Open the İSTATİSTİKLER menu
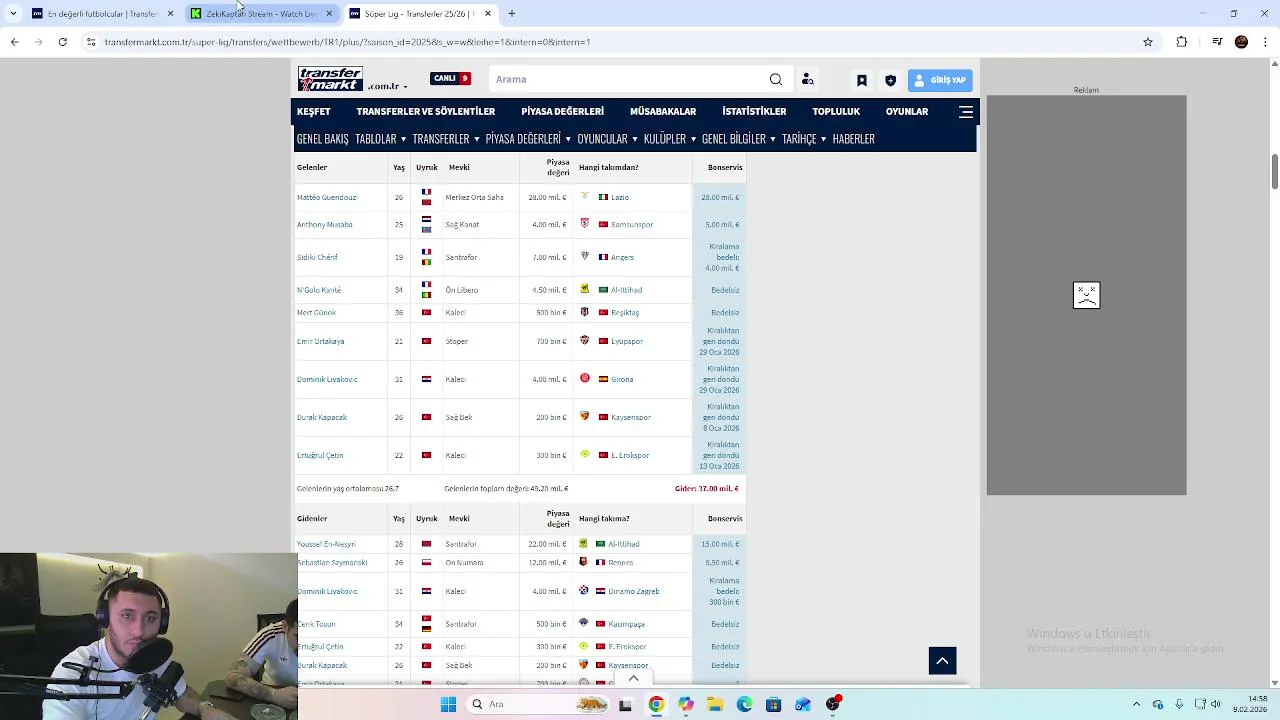The width and height of the screenshot is (1280, 720). [x=754, y=112]
